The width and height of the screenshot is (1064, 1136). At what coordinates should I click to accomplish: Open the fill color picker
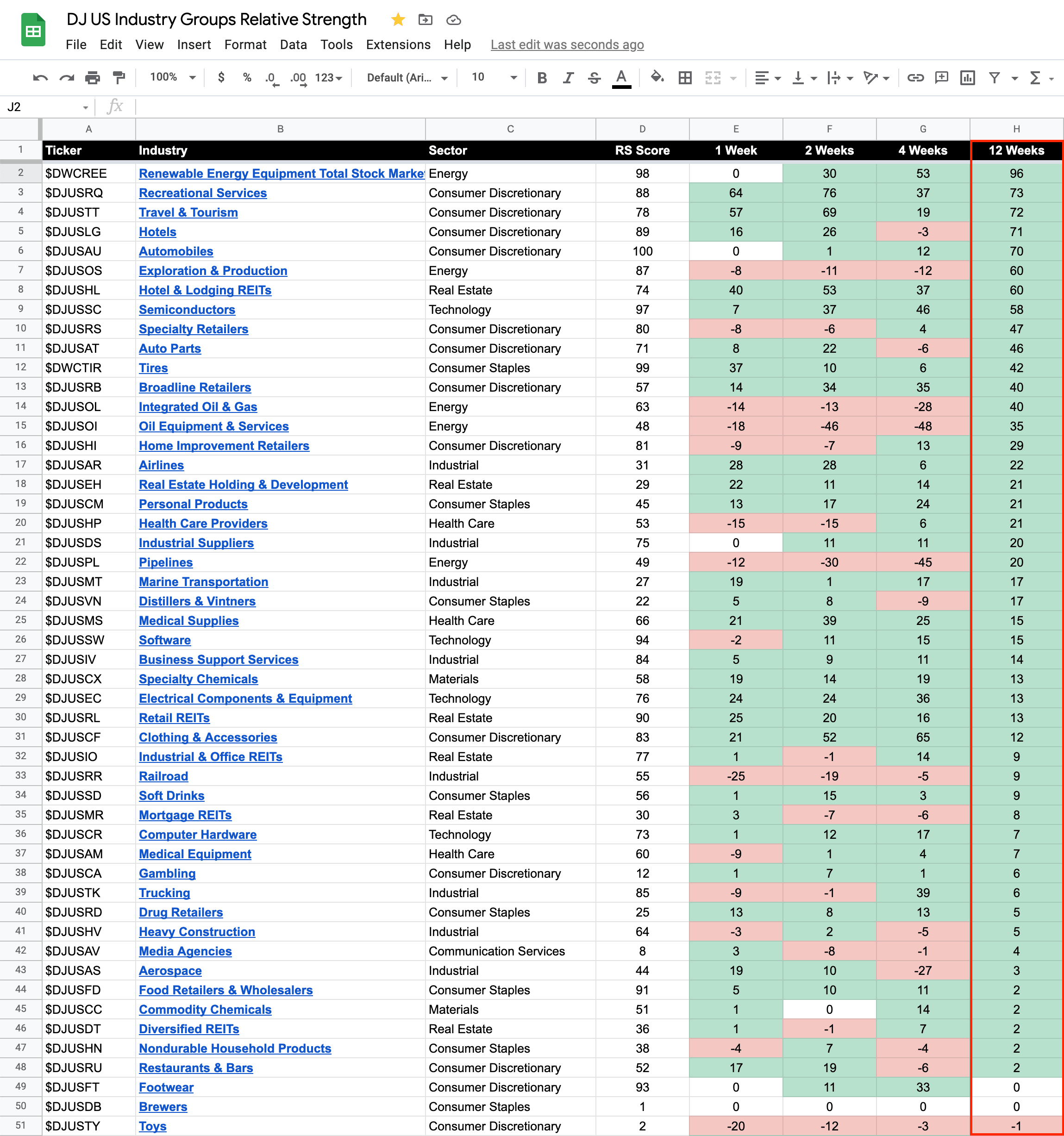tap(657, 77)
